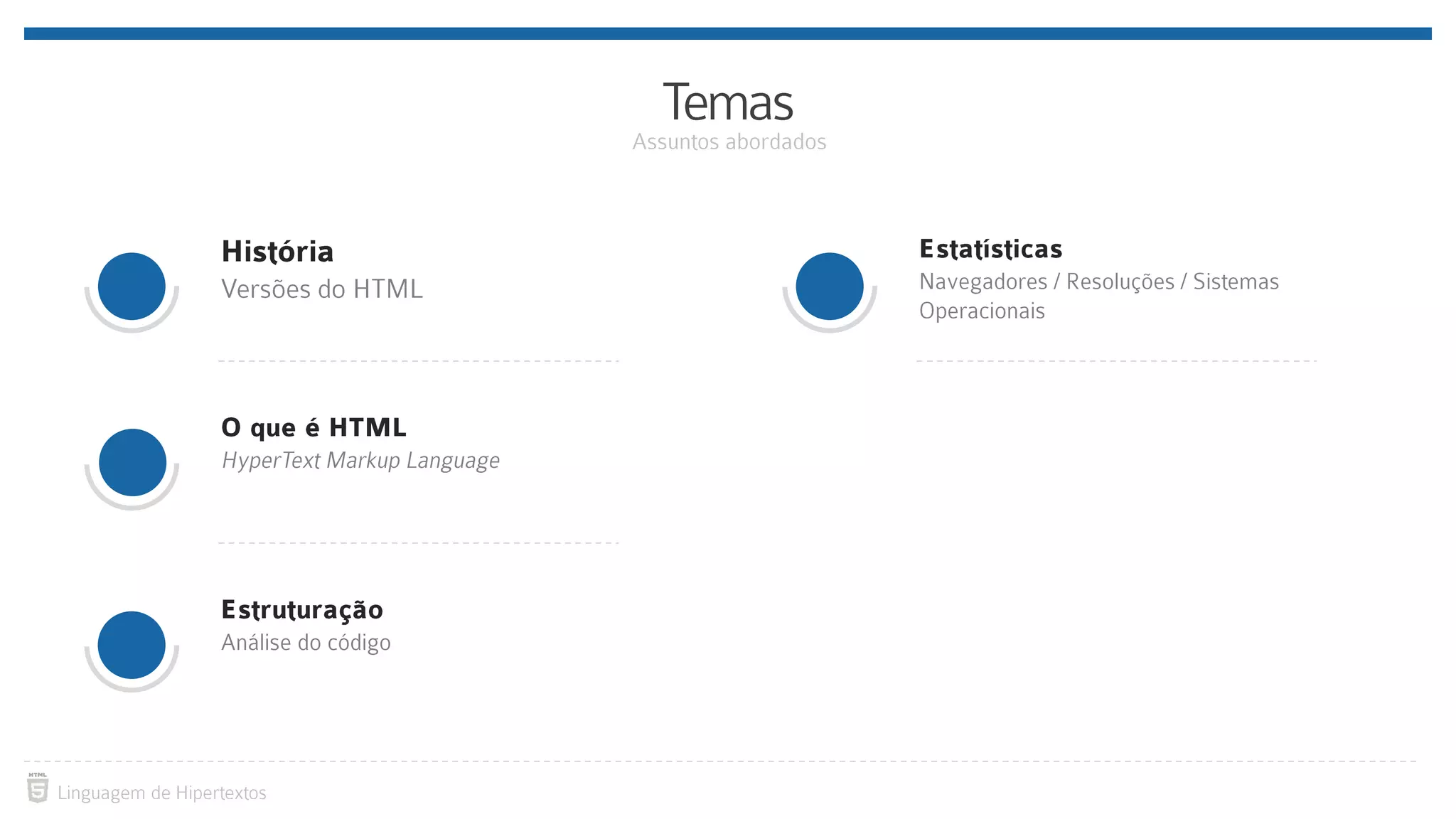Click the Versões do HTML subtitle
The image size is (1456, 819).
(322, 289)
